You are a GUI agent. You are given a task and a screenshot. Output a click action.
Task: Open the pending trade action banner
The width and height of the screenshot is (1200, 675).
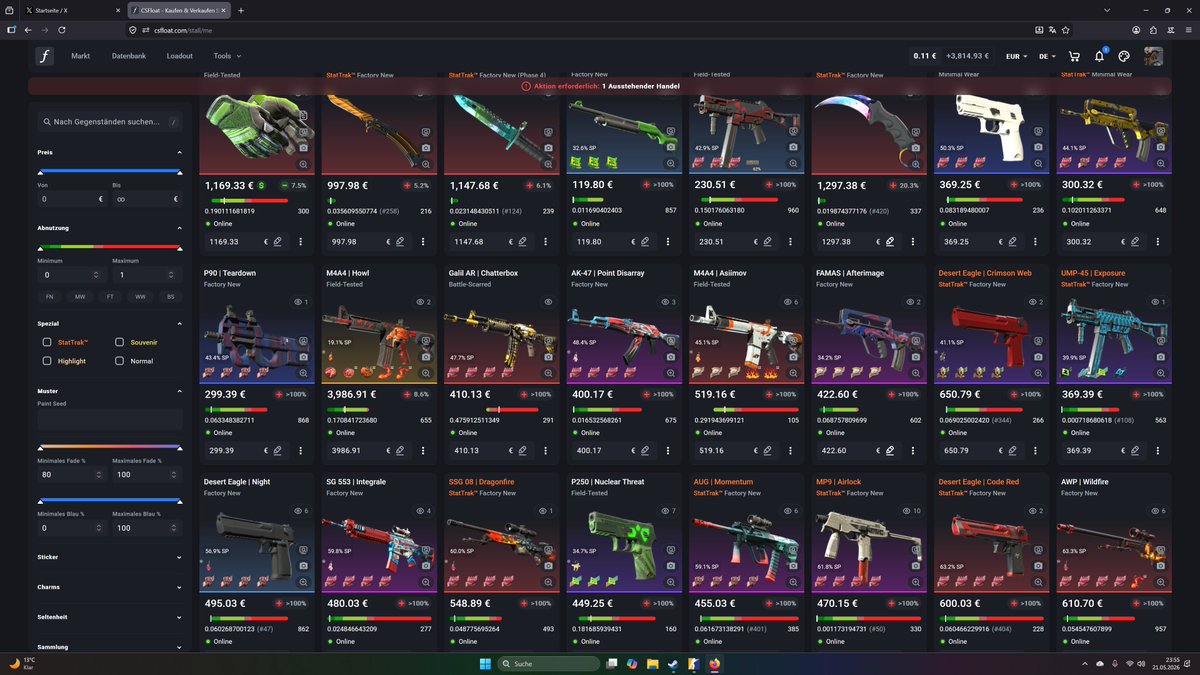599,87
